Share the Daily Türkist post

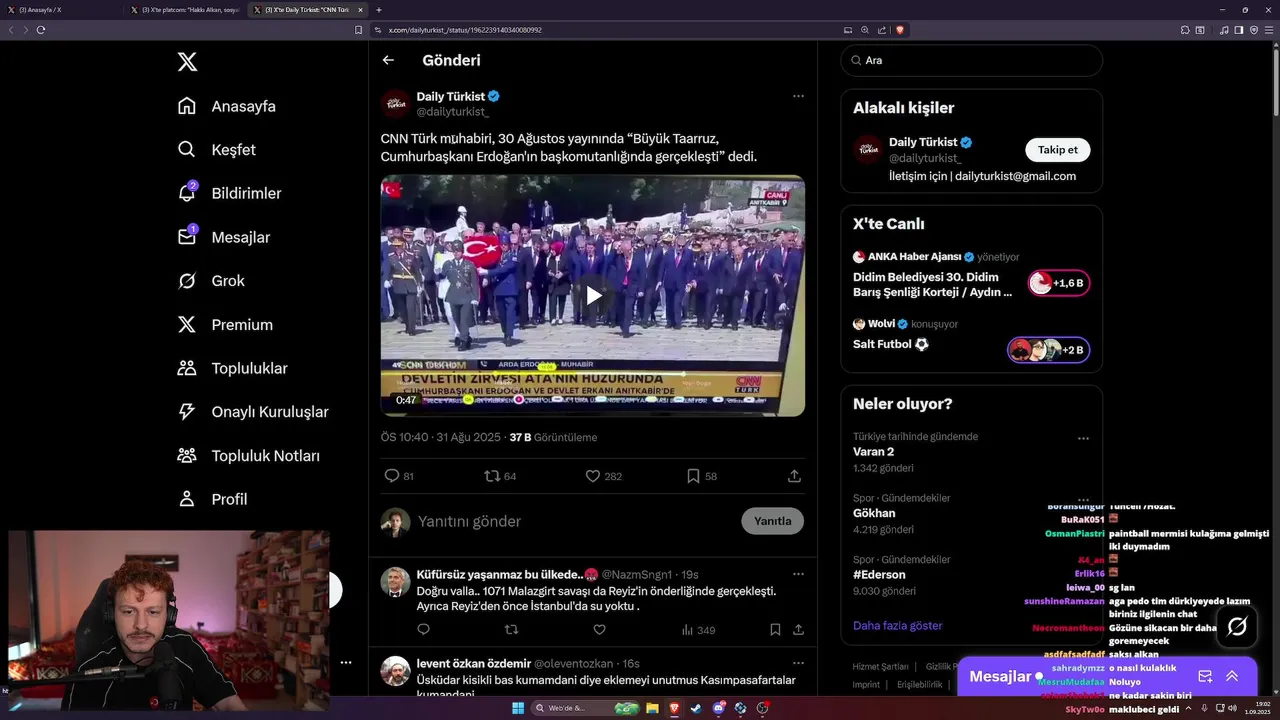(x=794, y=476)
